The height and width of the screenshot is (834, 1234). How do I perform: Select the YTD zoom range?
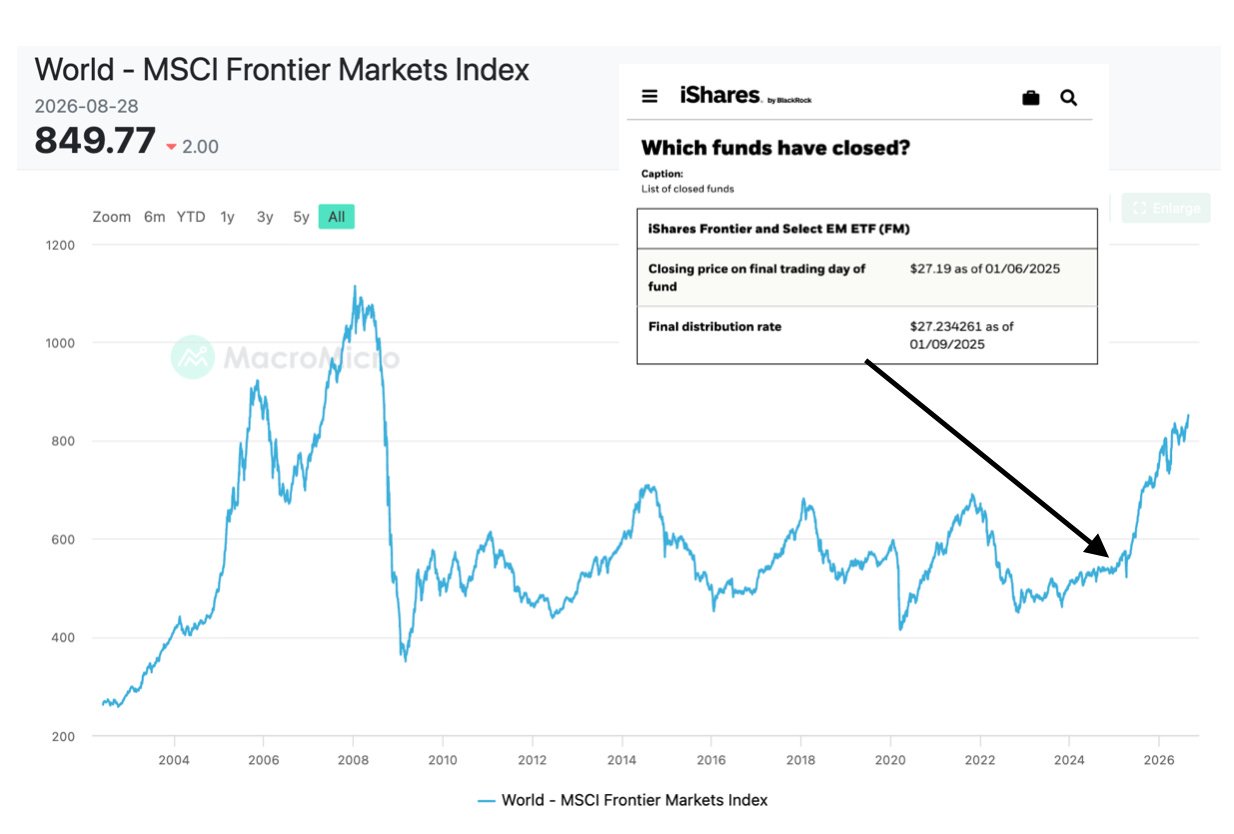point(191,217)
